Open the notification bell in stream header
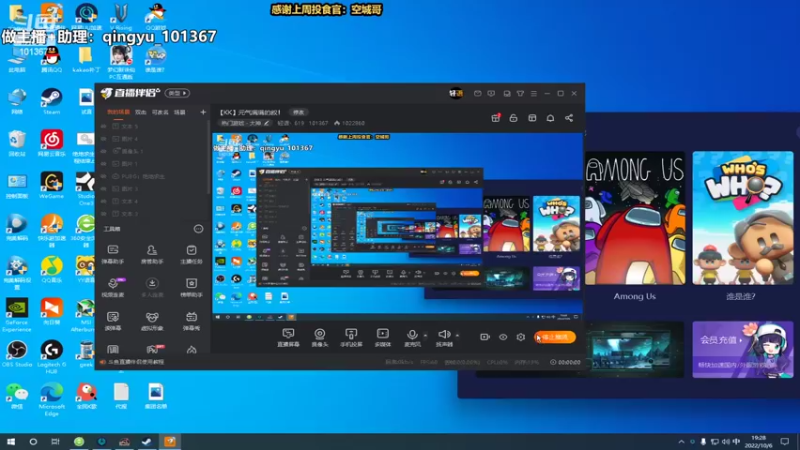The height and width of the screenshot is (450, 800). [551, 118]
